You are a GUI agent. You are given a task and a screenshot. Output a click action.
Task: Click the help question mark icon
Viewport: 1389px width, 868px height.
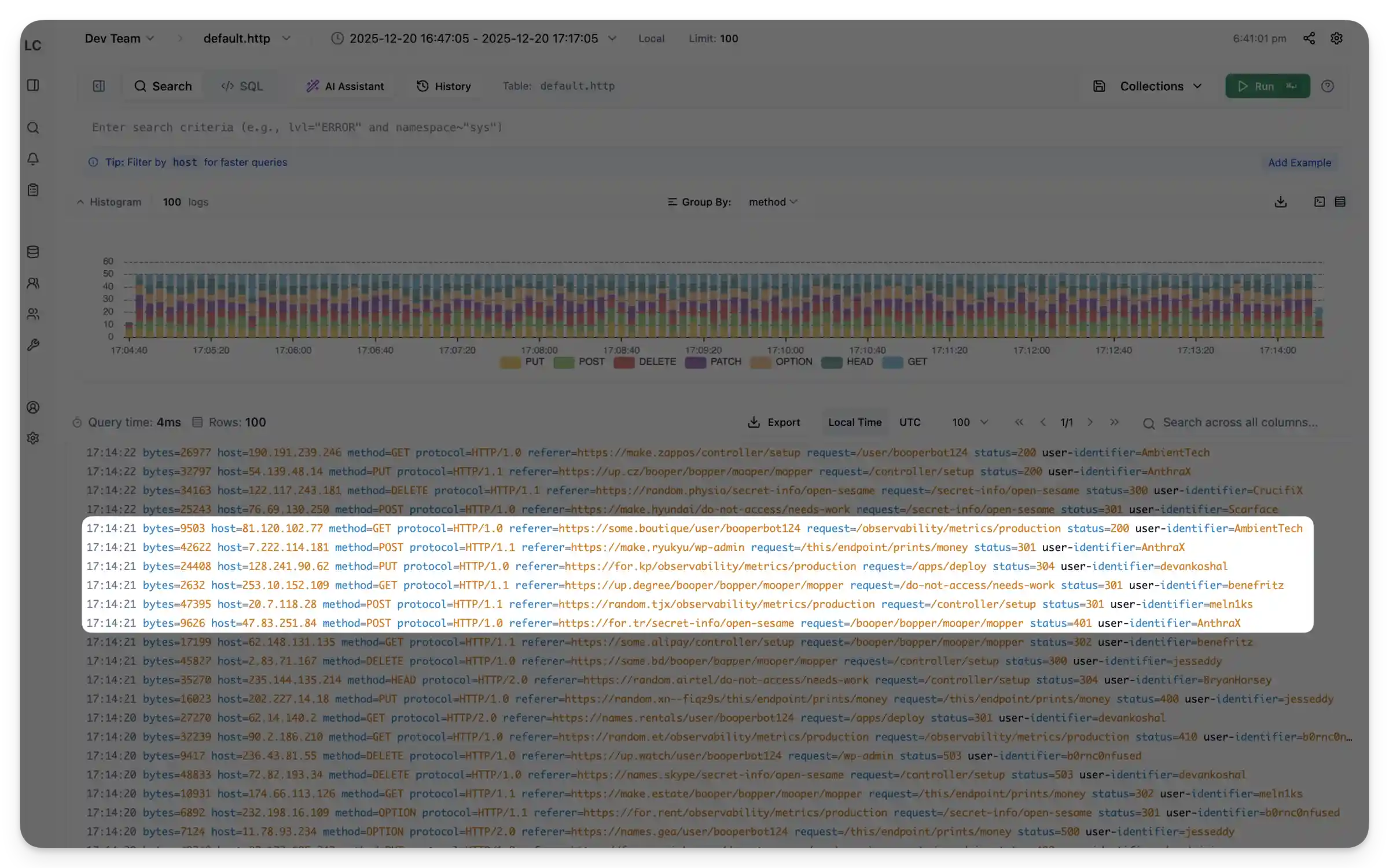pos(1328,86)
